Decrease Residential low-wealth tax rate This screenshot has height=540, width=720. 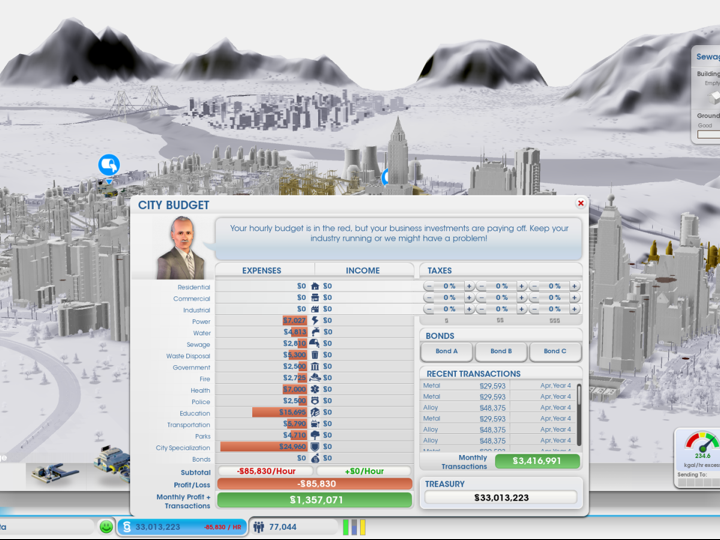(429, 286)
